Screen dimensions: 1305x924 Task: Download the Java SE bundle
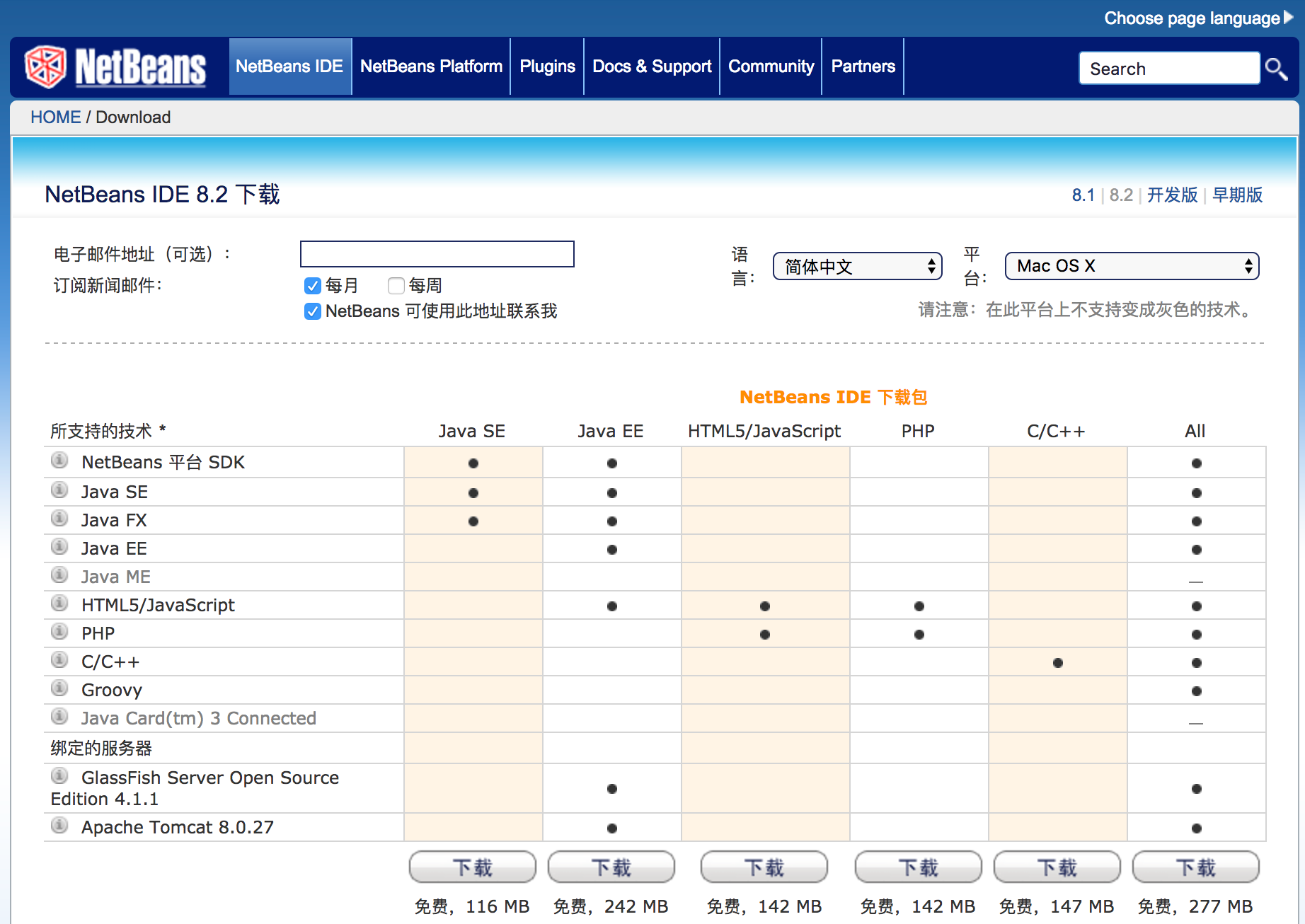coord(473,867)
